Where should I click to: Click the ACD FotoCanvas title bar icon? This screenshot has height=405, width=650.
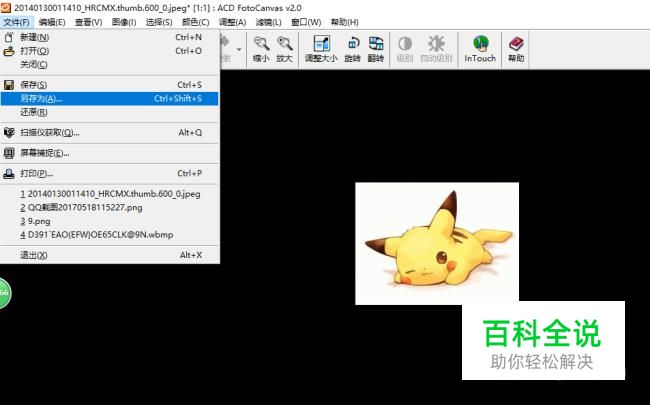coord(6,7)
